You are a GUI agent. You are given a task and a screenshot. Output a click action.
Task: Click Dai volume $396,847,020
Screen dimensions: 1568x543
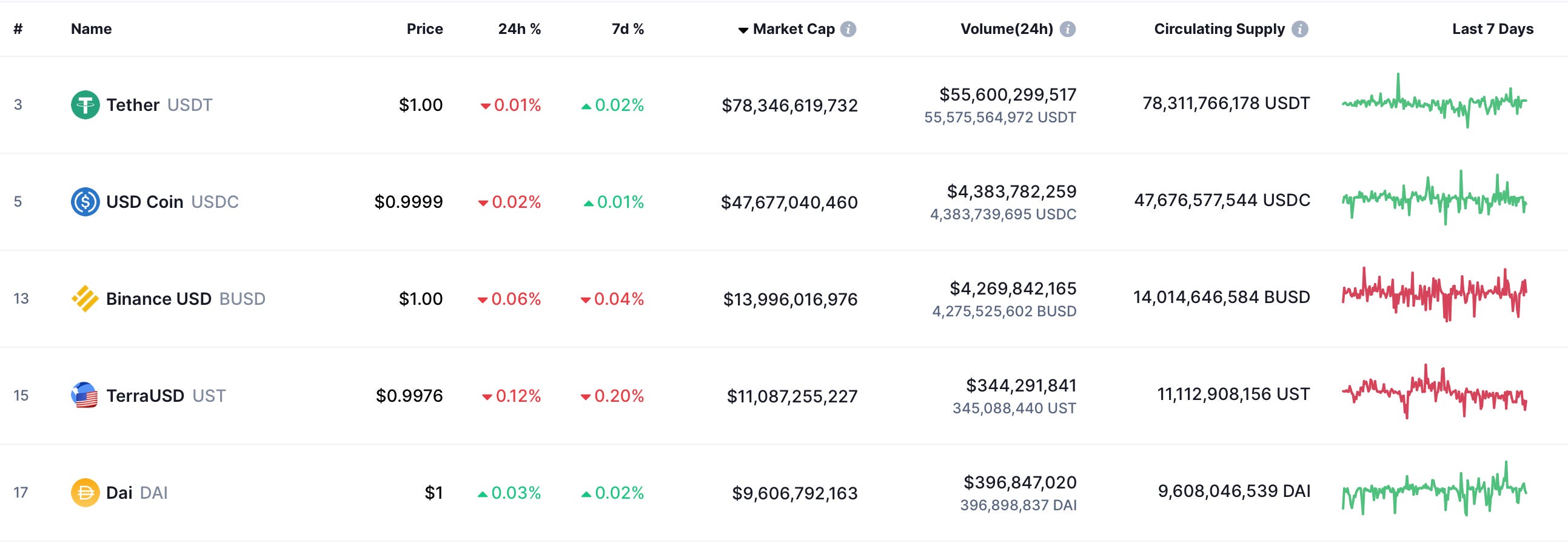[x=1020, y=482]
